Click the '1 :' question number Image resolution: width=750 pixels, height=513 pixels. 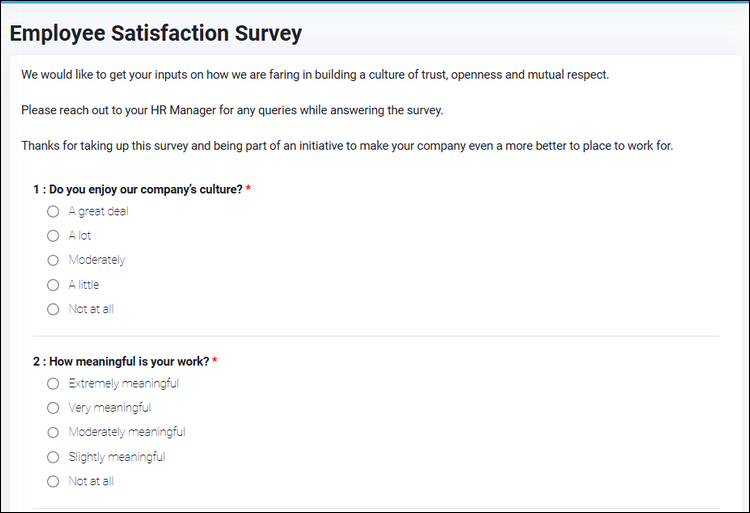39,189
